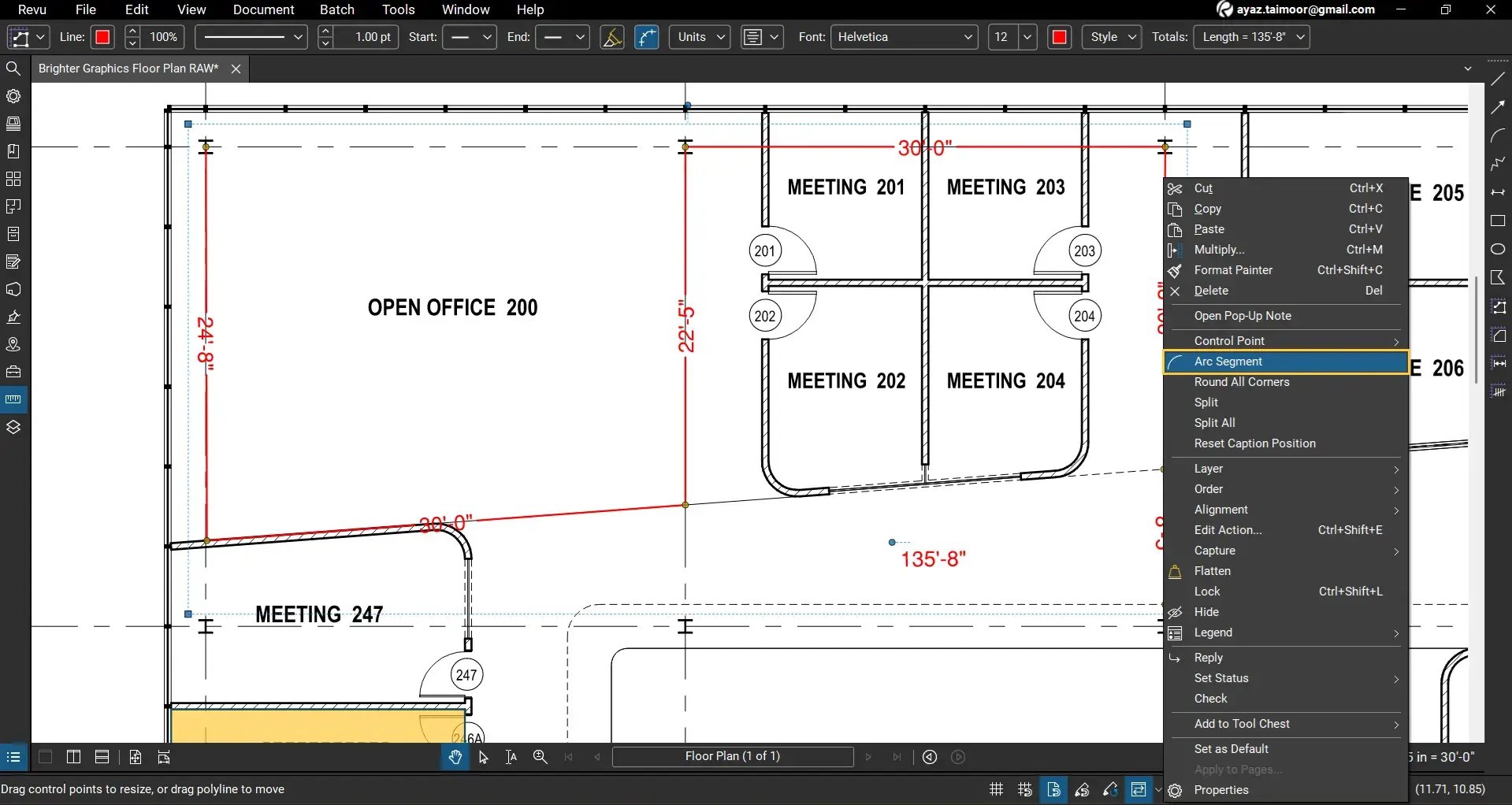The height and width of the screenshot is (805, 1512).
Task: Open the Bookmarks panel on the left
Action: [13, 150]
